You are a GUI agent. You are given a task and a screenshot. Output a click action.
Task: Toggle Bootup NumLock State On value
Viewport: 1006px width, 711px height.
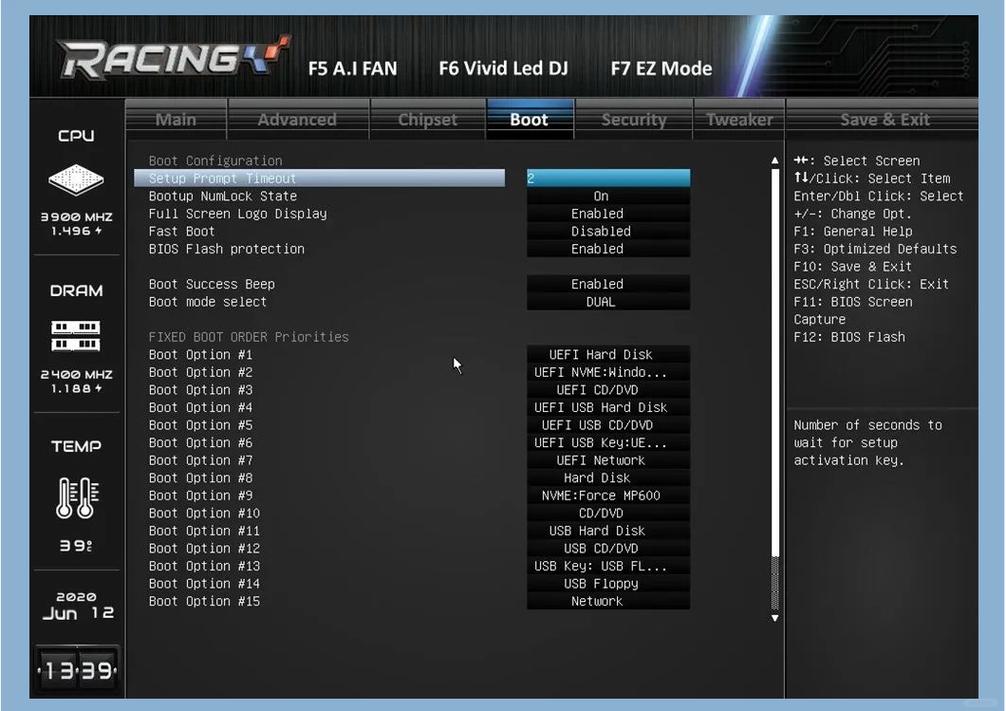pyautogui.click(x=608, y=196)
